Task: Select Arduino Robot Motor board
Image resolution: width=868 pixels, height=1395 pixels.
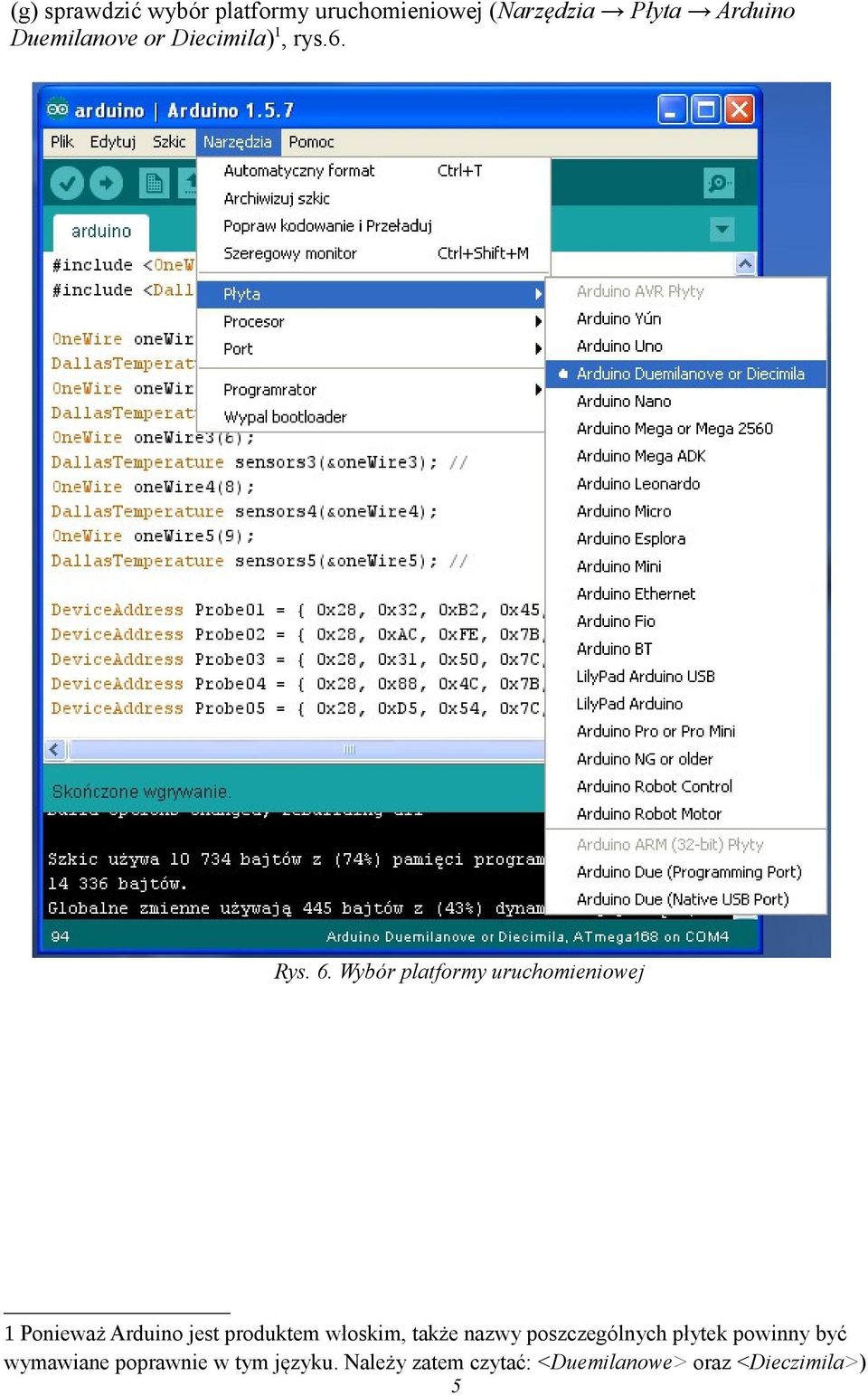Action: point(686,814)
